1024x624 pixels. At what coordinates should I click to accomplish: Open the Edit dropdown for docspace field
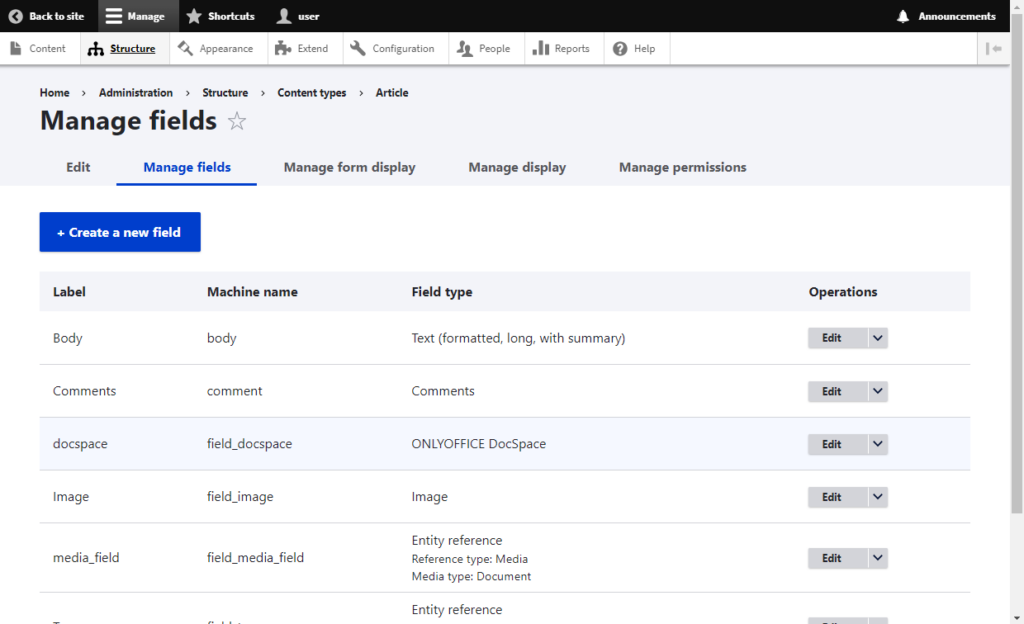click(x=877, y=444)
